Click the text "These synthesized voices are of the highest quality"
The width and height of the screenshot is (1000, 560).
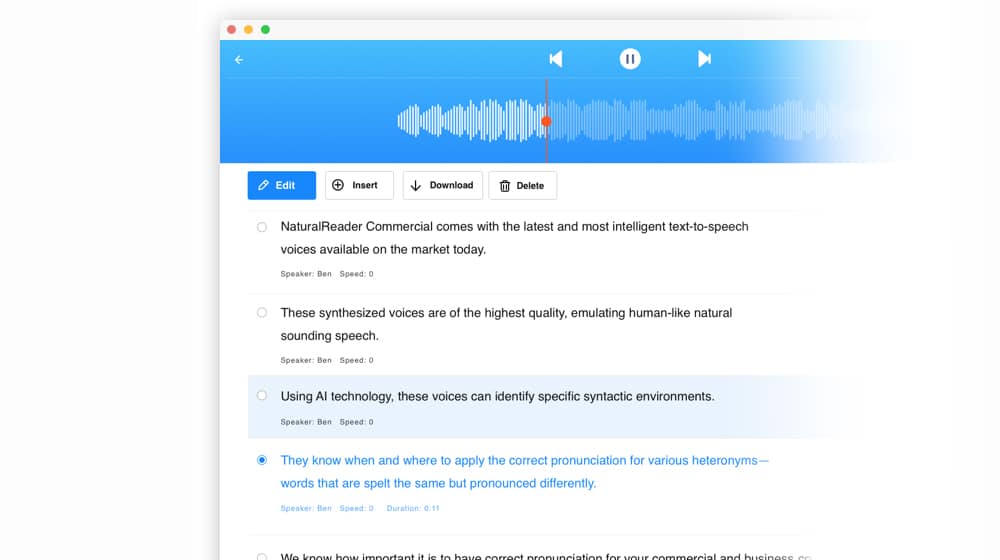pyautogui.click(x=423, y=313)
